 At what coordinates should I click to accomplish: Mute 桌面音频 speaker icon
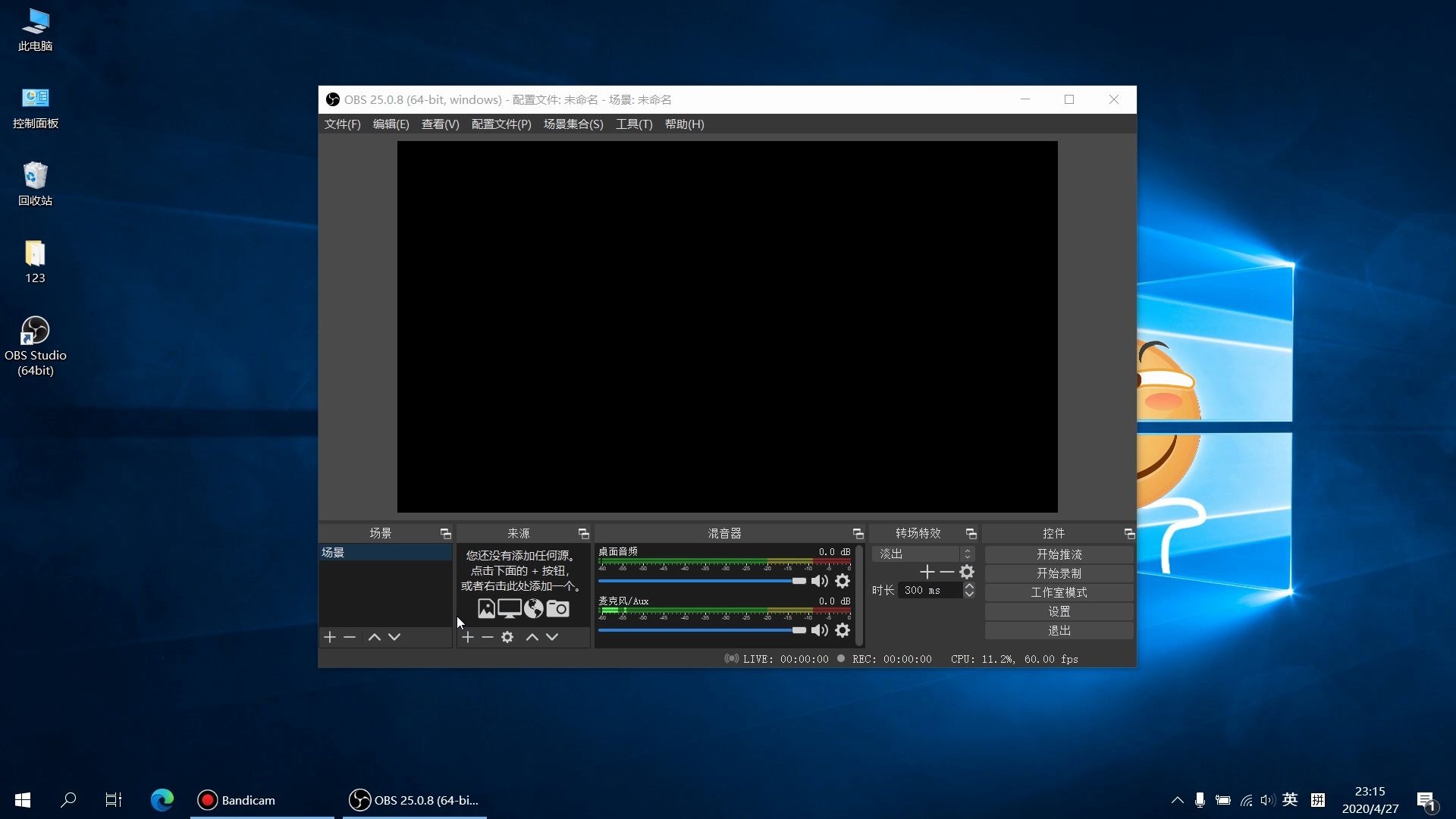[819, 581]
